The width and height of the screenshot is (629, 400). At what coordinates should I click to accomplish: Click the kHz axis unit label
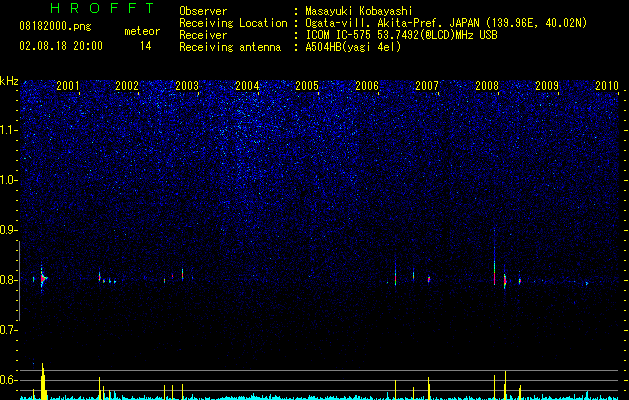point(9,81)
